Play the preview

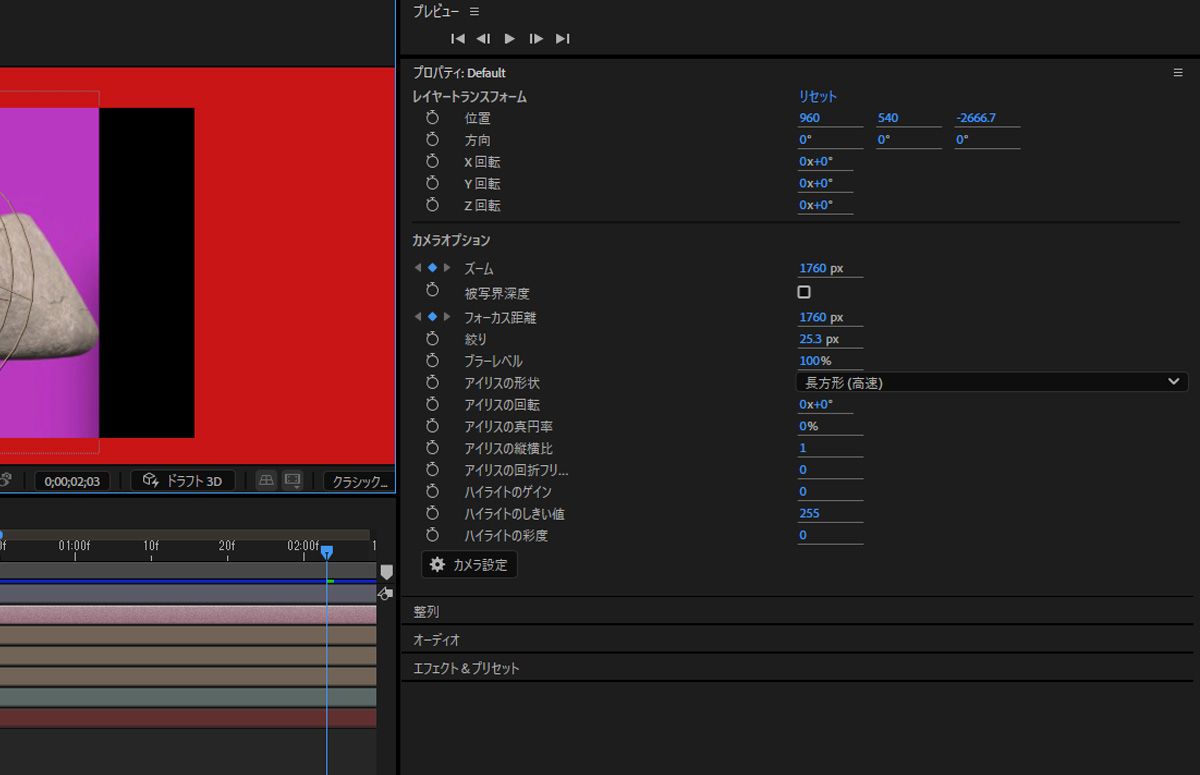point(510,38)
